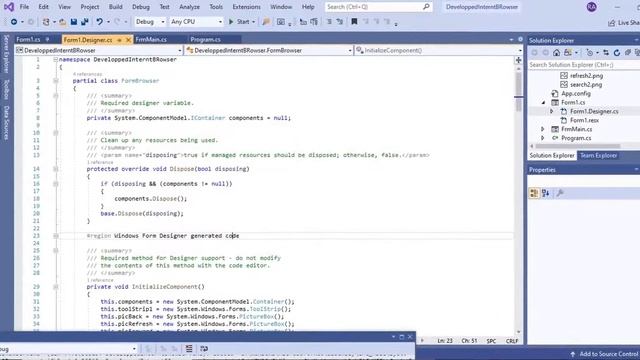This screenshot has width=640, height=360.
Task: Toggle word wrap in the Output window
Action: tap(204, 348)
